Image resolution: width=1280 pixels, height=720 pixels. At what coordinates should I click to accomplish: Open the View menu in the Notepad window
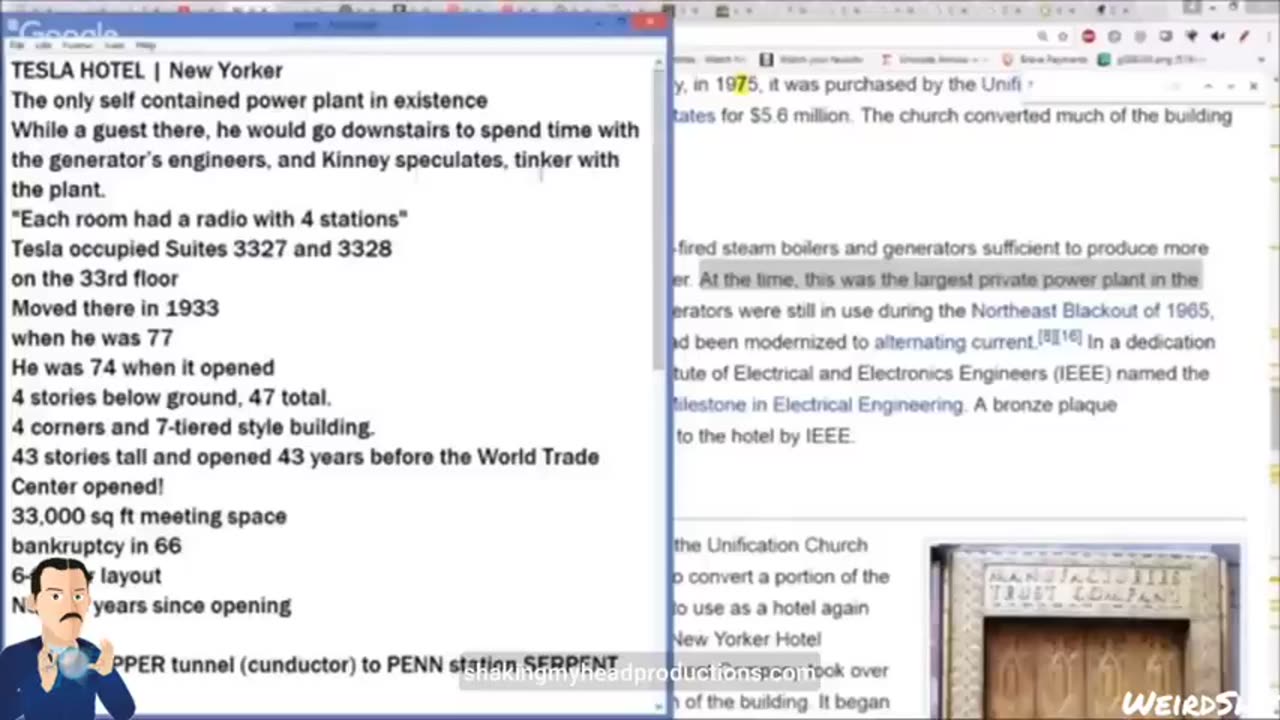point(114,45)
